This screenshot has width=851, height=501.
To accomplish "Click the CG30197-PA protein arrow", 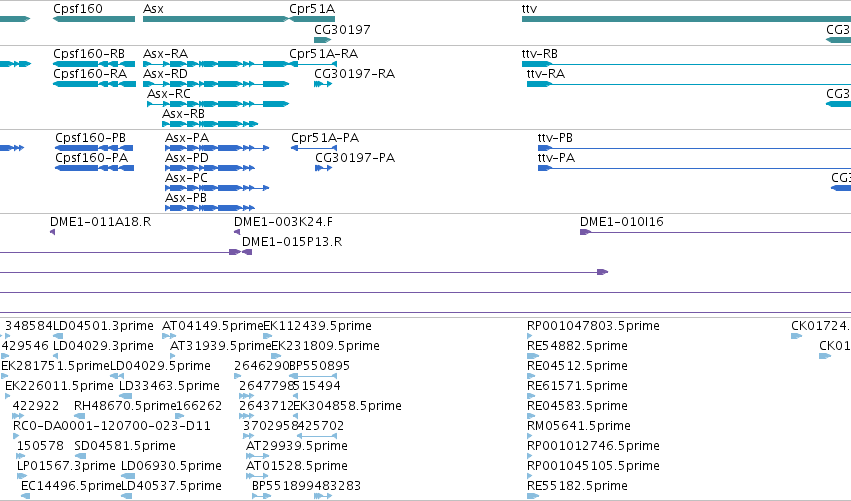I will (x=323, y=168).
